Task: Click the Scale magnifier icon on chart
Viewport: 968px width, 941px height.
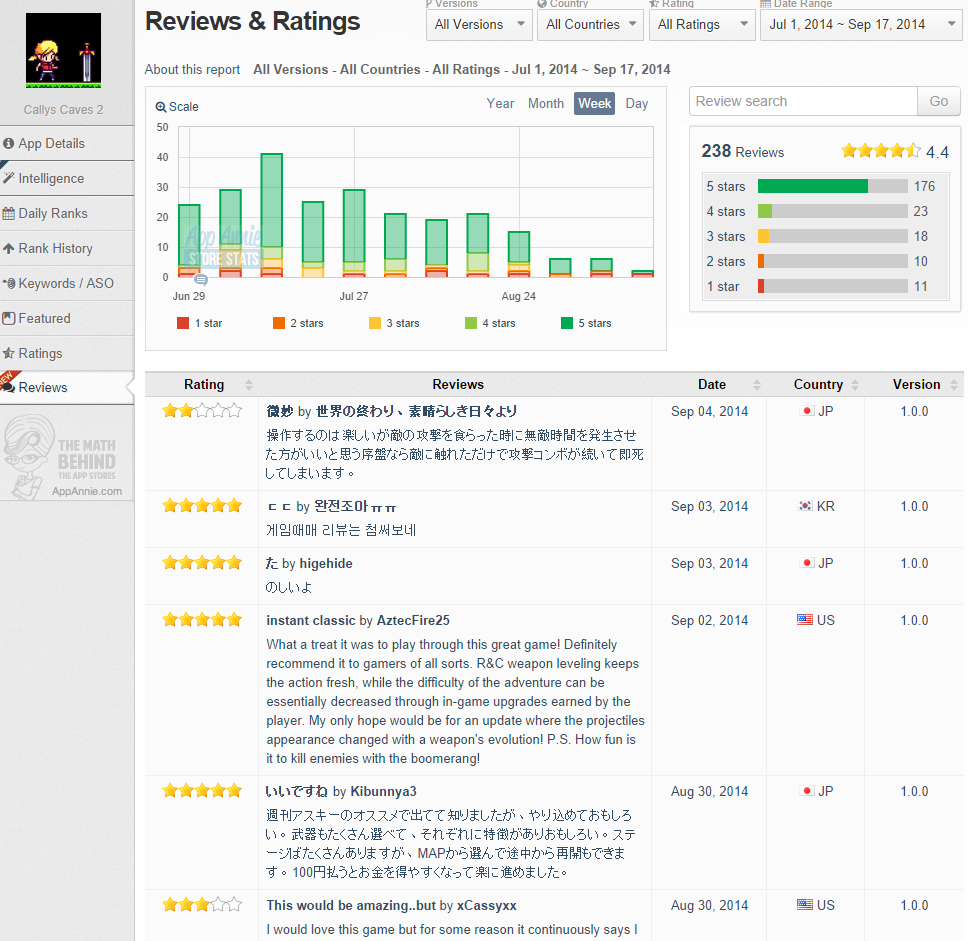Action: coord(161,107)
